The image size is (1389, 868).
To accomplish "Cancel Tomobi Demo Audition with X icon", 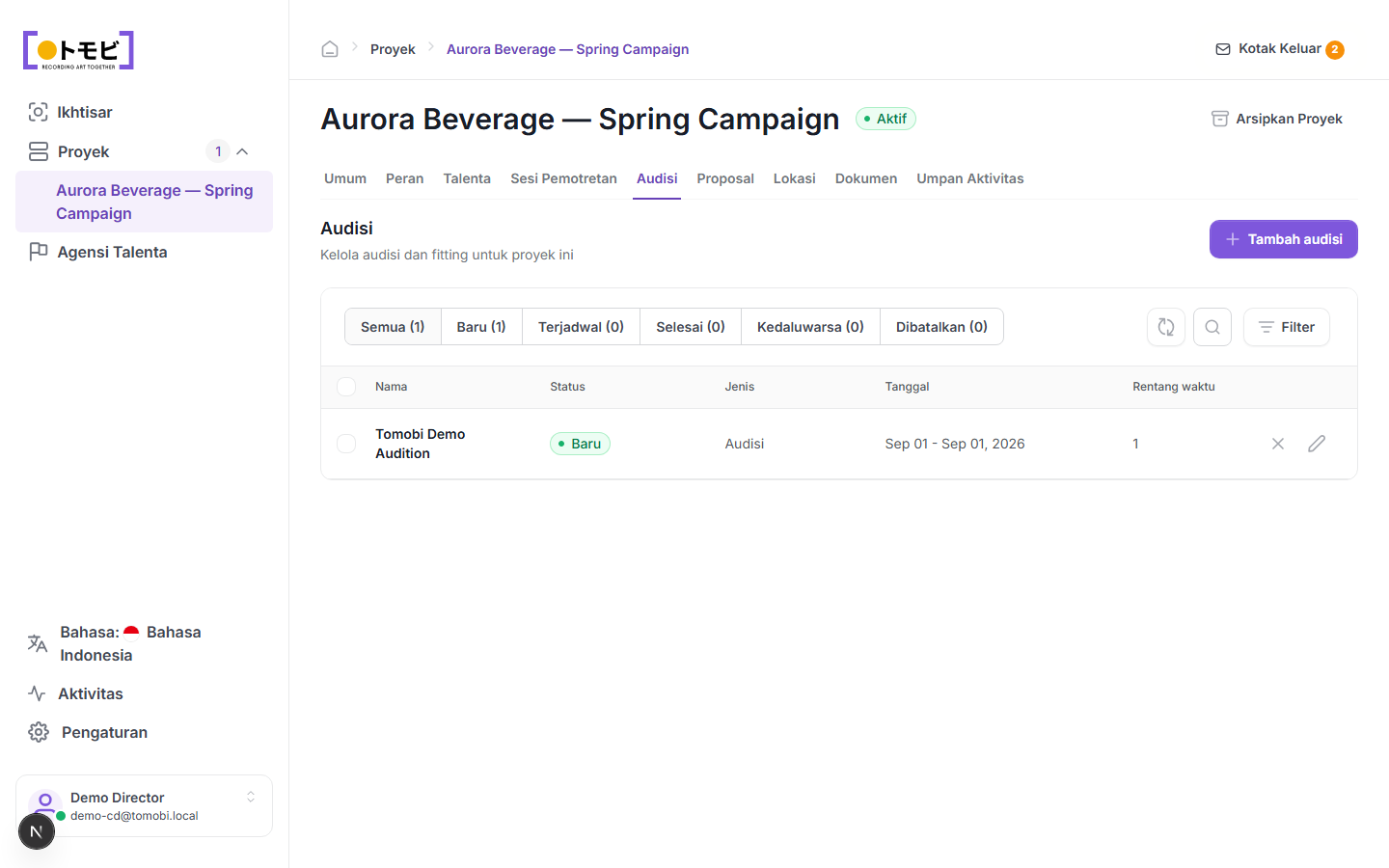I will tap(1278, 444).
